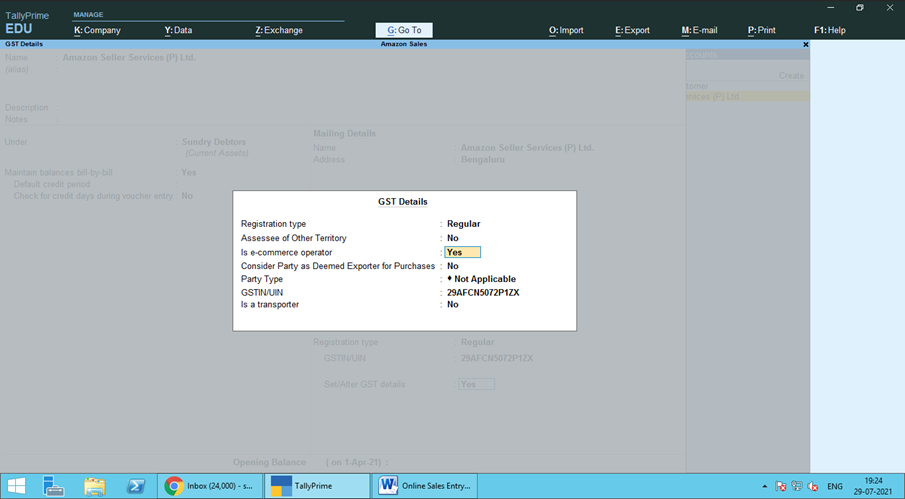Click the Opening Balance label
Viewport: 905px width, 499px height.
[269, 462]
